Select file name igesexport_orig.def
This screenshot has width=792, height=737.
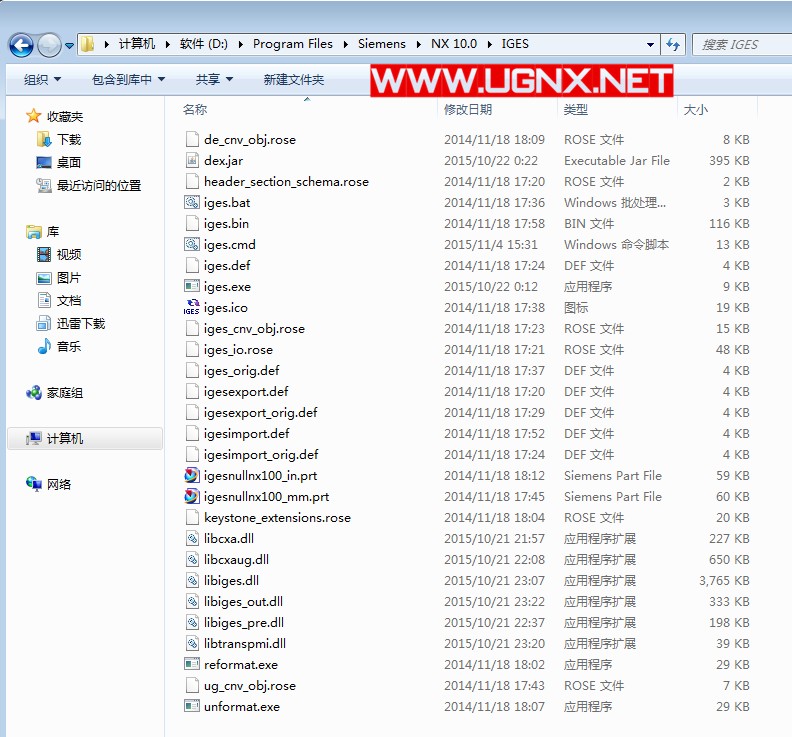(260, 413)
